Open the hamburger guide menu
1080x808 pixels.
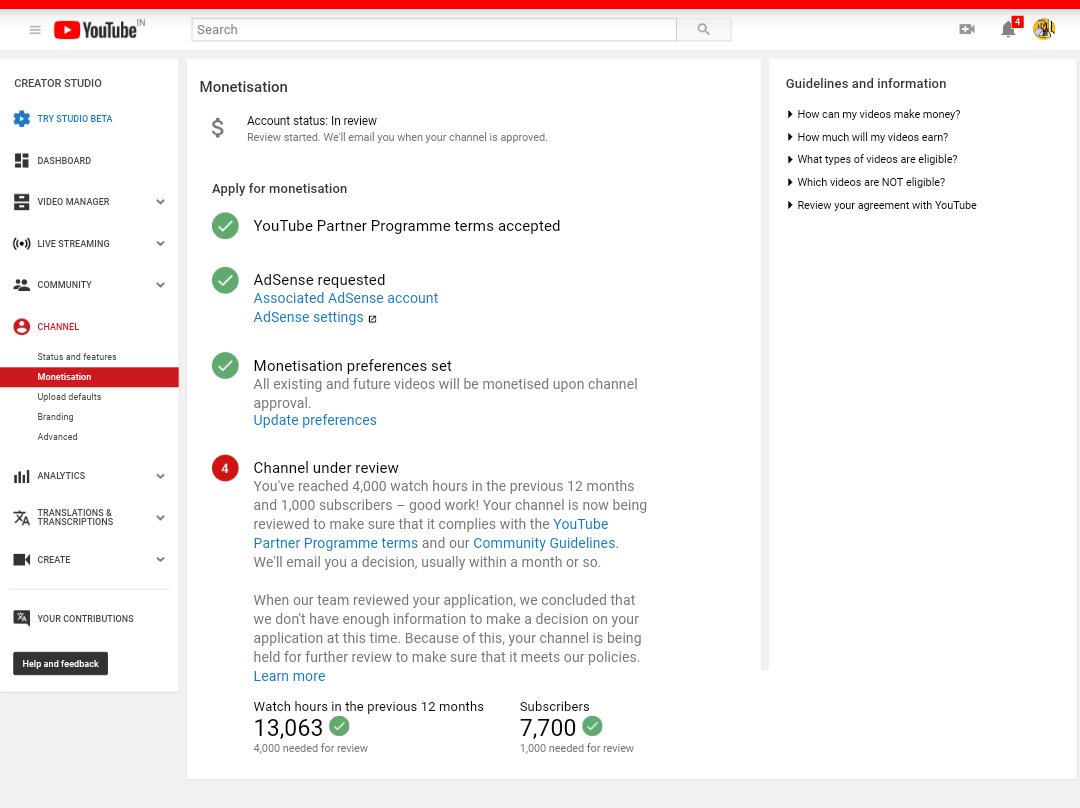pyautogui.click(x=34, y=30)
